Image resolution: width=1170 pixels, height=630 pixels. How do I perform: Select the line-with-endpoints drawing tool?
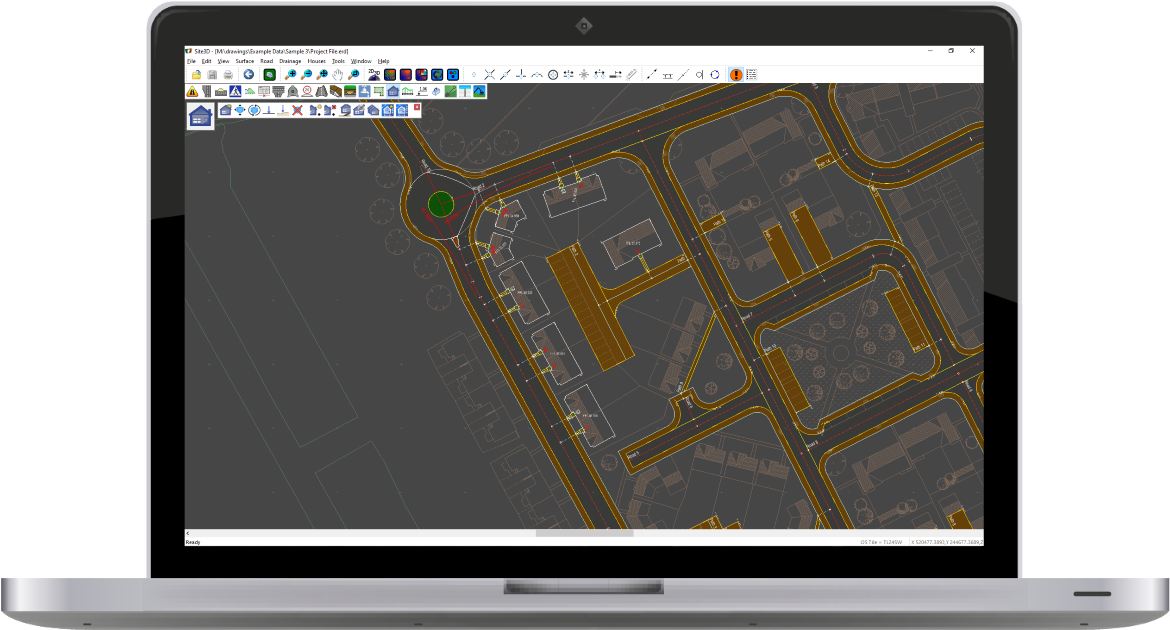pyautogui.click(x=651, y=75)
